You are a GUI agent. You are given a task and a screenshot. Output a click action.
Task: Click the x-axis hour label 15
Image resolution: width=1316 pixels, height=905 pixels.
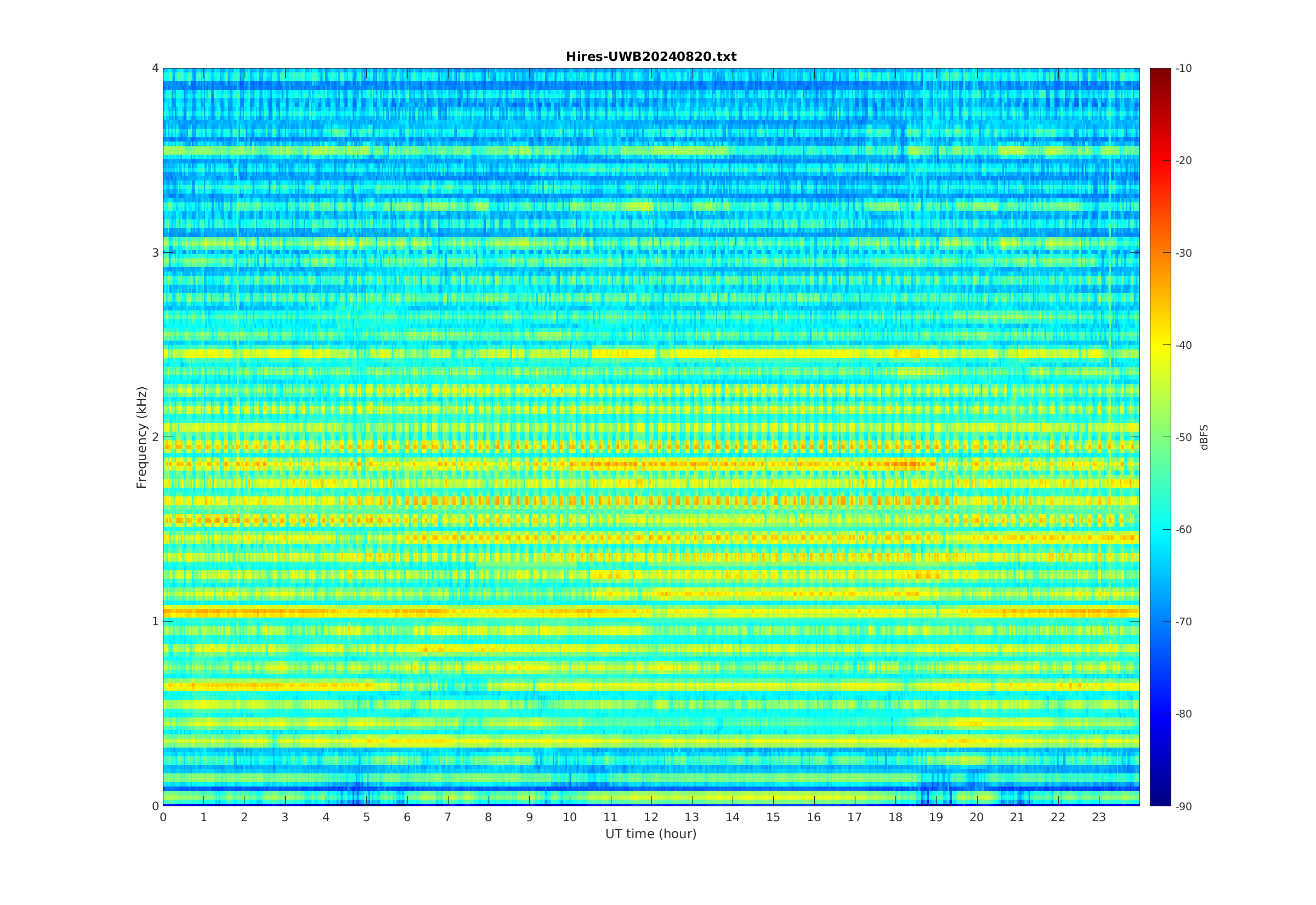[x=773, y=817]
